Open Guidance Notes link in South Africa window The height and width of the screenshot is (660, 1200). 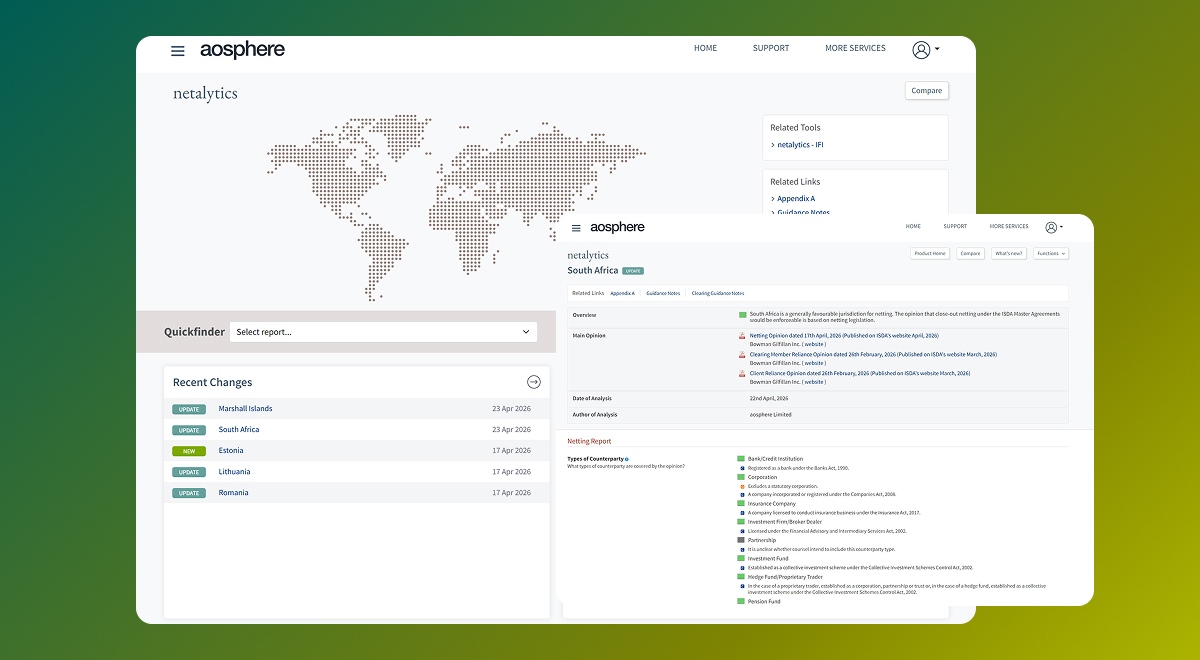(663, 293)
